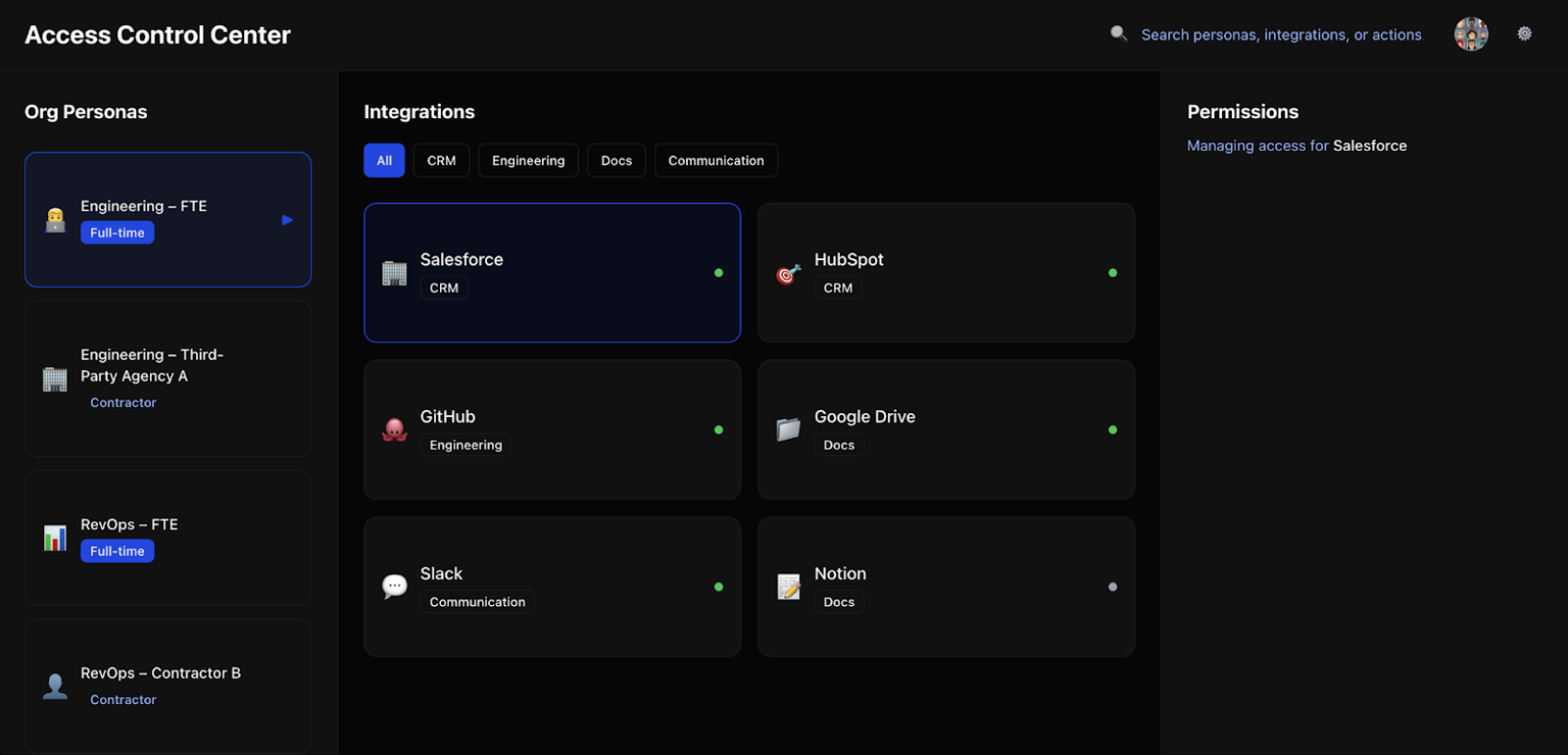Click the Integrations heading

pos(419,111)
